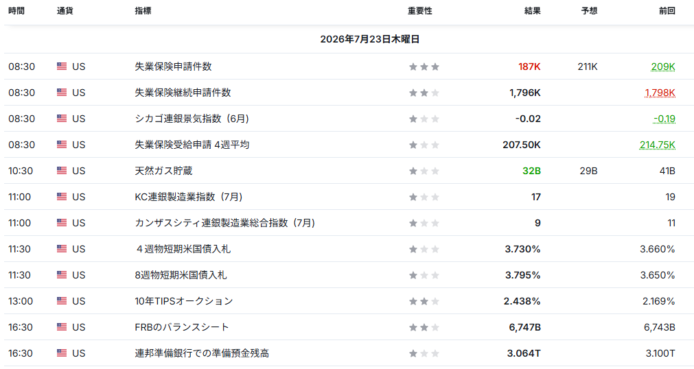
Task: Click the US flag beside KC連銀製造業指数
Action: pyautogui.click(x=62, y=197)
